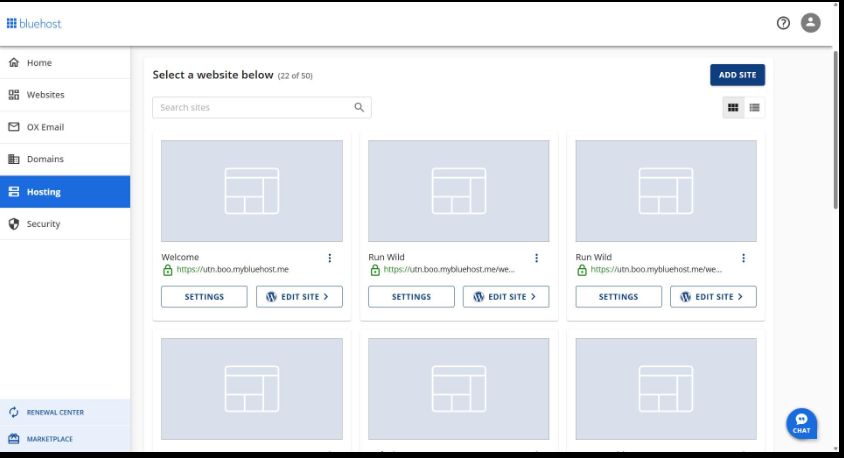Click the ADD SITE button

pos(737,75)
